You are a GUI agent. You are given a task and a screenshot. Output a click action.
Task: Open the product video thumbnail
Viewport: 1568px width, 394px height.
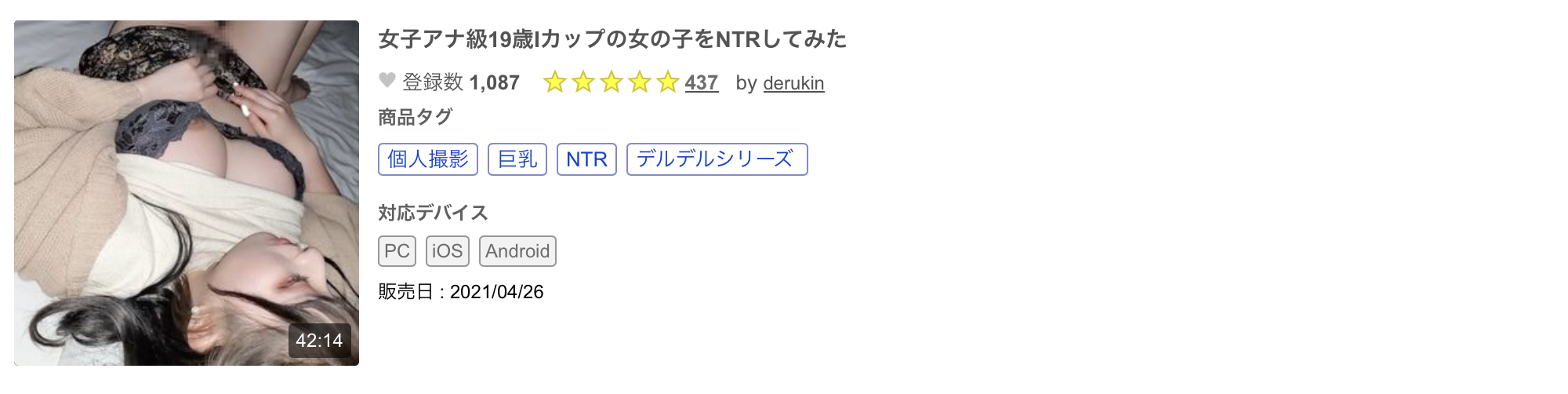click(187, 192)
